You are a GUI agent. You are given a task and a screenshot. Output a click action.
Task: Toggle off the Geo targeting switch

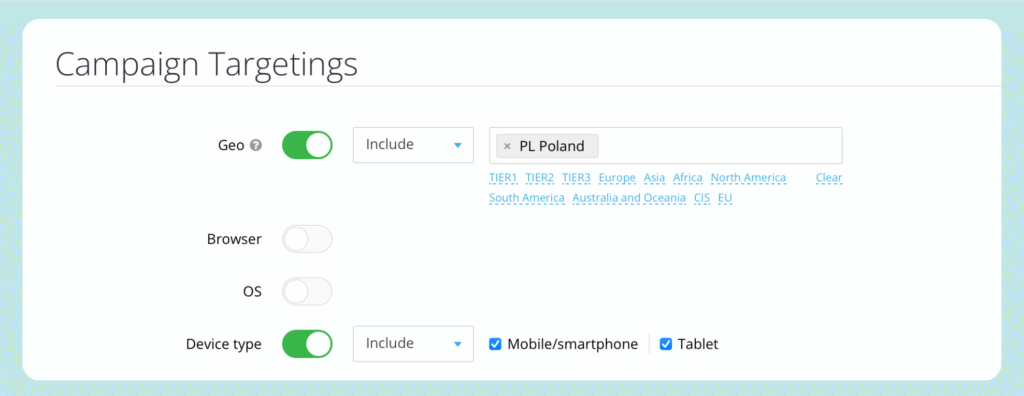coord(307,145)
